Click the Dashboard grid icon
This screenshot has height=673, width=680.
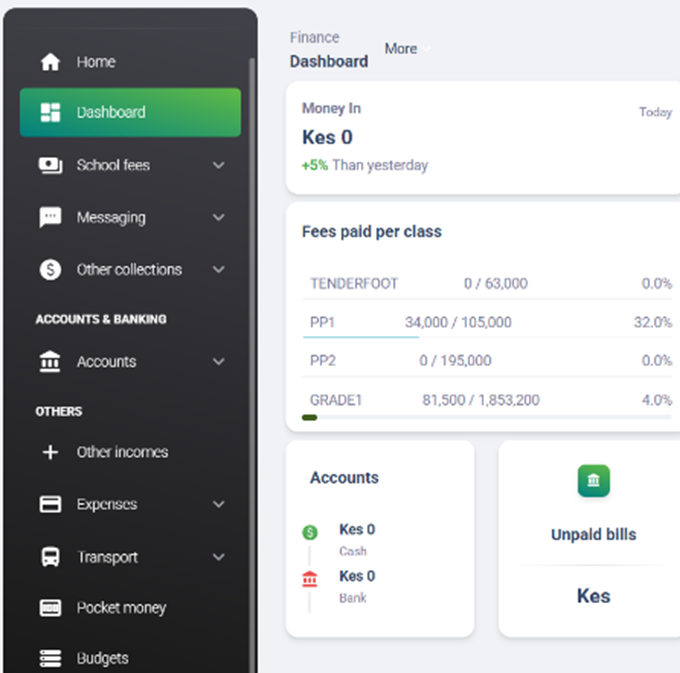tap(50, 113)
